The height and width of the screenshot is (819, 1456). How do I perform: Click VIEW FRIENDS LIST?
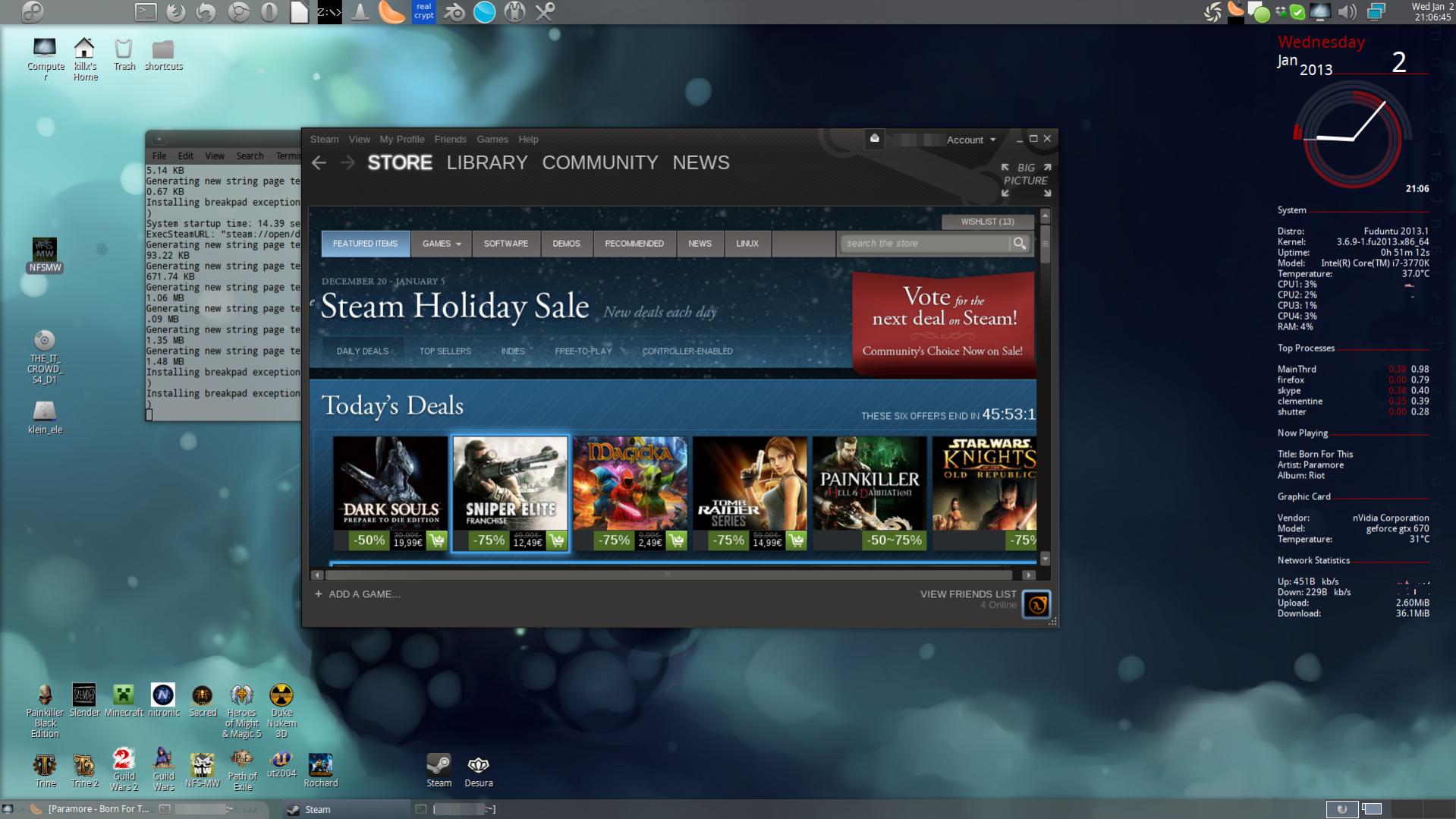tap(968, 594)
